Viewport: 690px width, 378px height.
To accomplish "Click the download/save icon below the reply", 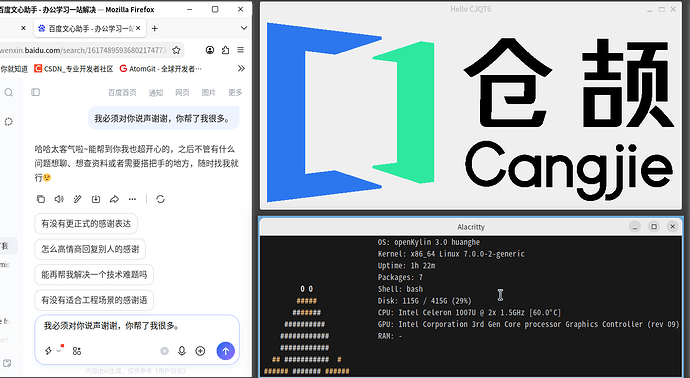I will 96,199.
